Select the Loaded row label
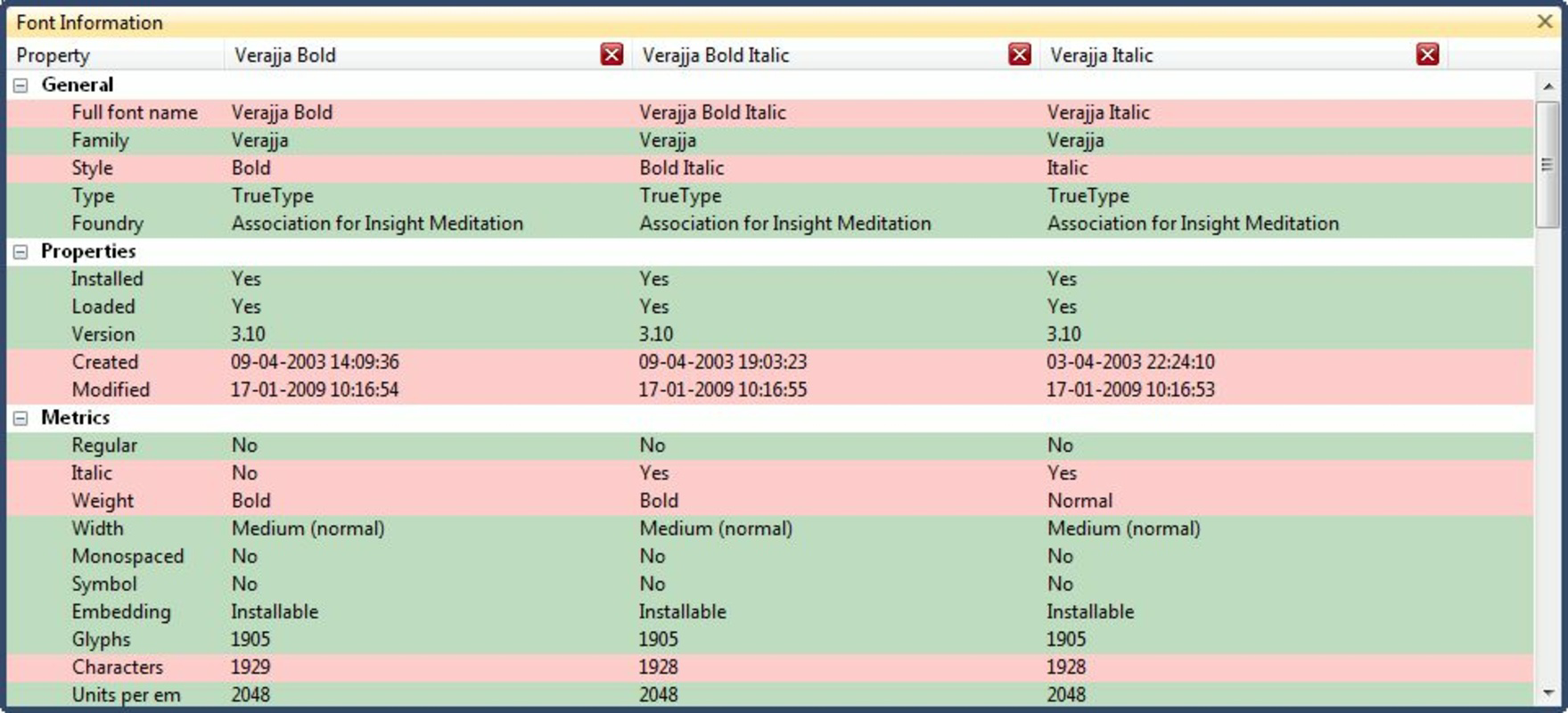The width and height of the screenshot is (1568, 713). (x=103, y=306)
